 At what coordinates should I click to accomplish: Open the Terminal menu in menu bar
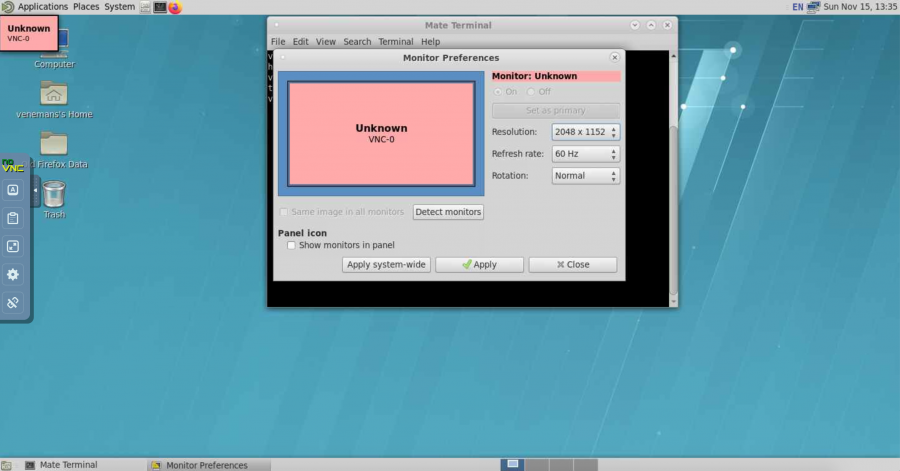click(x=395, y=42)
